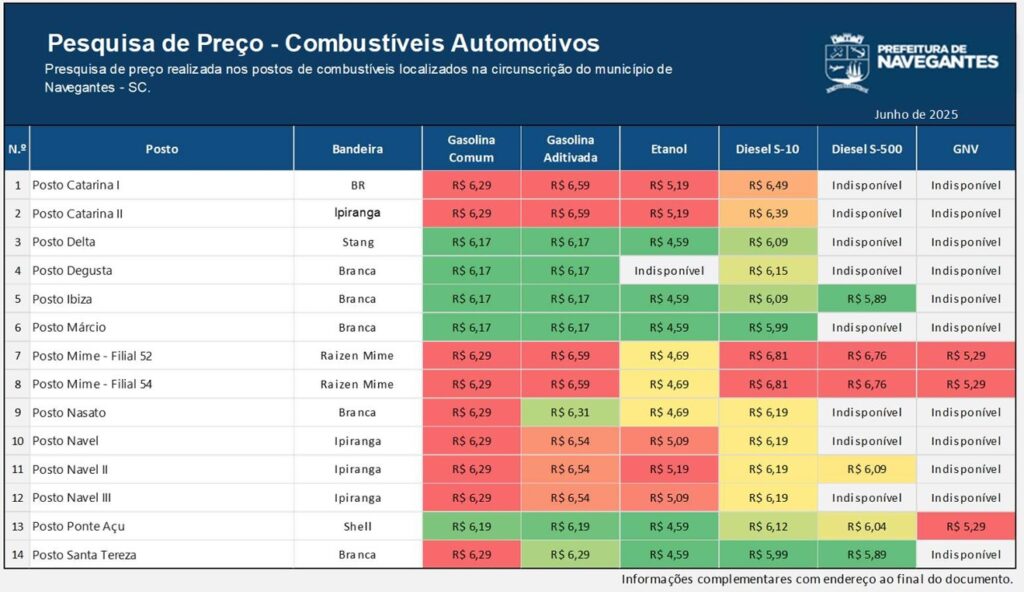Image resolution: width=1024 pixels, height=592 pixels.
Task: Click the Gasolina Comum 'R$ 6,19' of Posto Ponte Açu
Action: coord(471,527)
